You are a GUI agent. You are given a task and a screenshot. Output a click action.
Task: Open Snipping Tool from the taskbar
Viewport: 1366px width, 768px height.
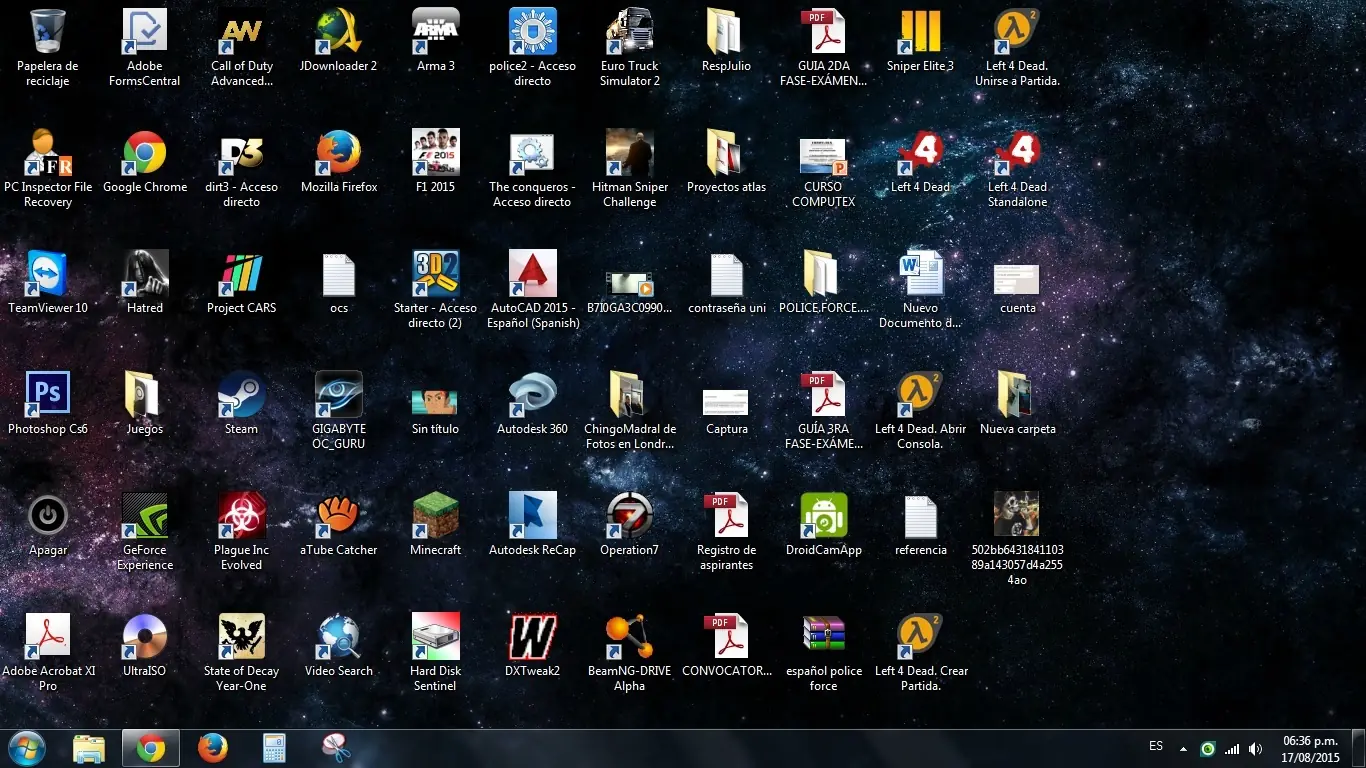pyautogui.click(x=336, y=748)
